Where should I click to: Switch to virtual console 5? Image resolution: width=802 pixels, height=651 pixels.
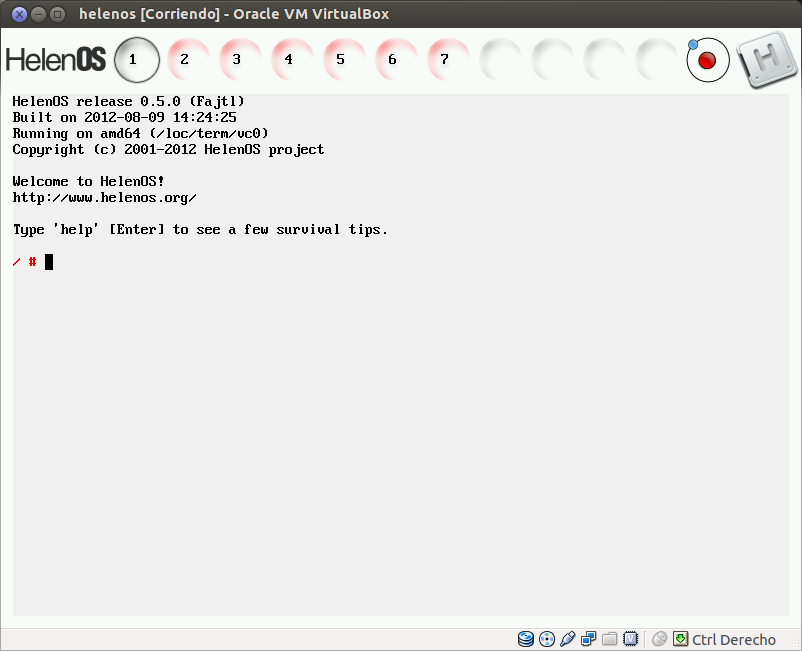(341, 59)
